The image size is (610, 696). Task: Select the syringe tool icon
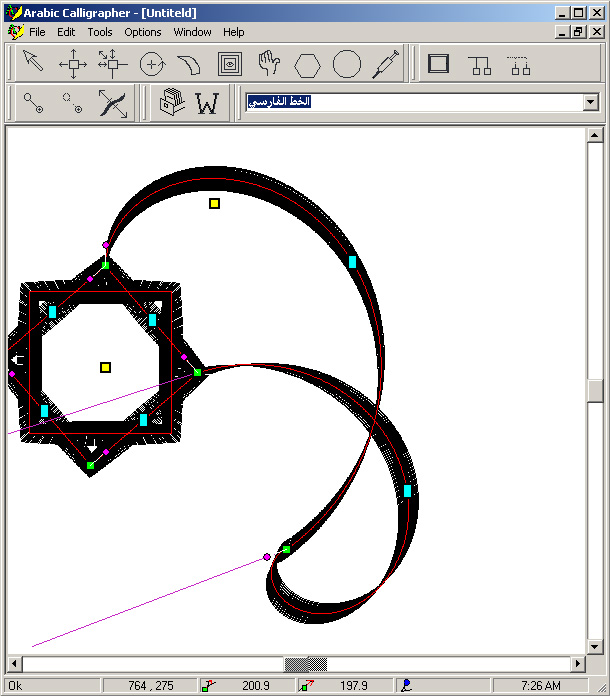tap(385, 65)
